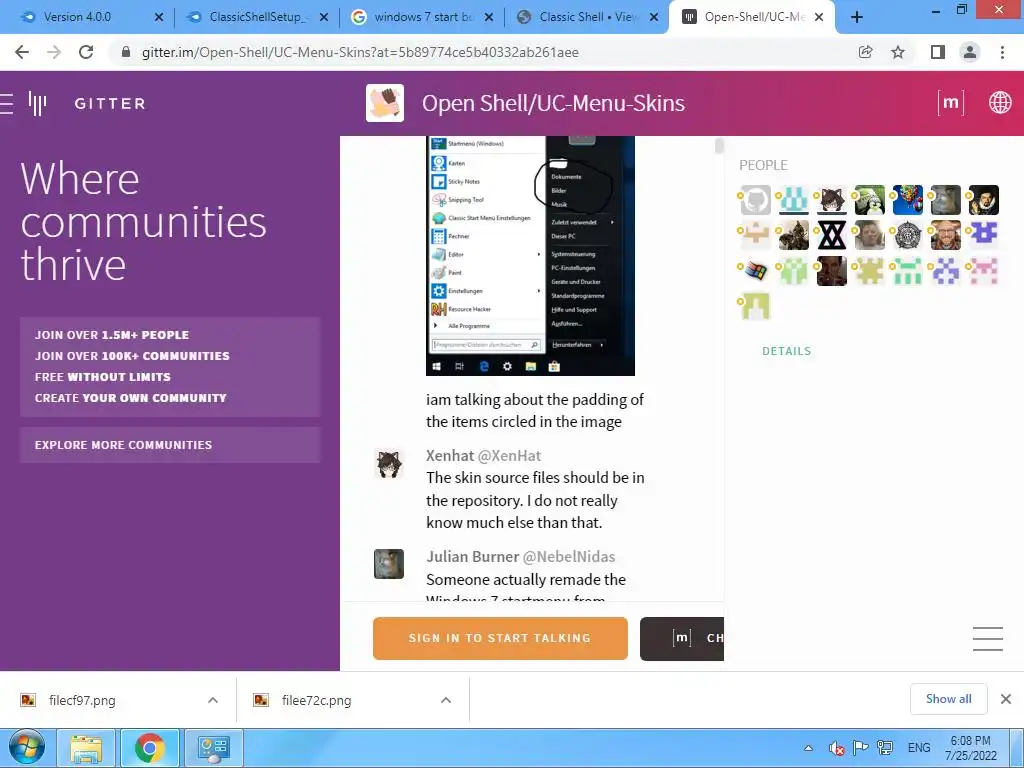Open the Chrome three-dot menu
1024x768 pixels.
pos(1002,52)
